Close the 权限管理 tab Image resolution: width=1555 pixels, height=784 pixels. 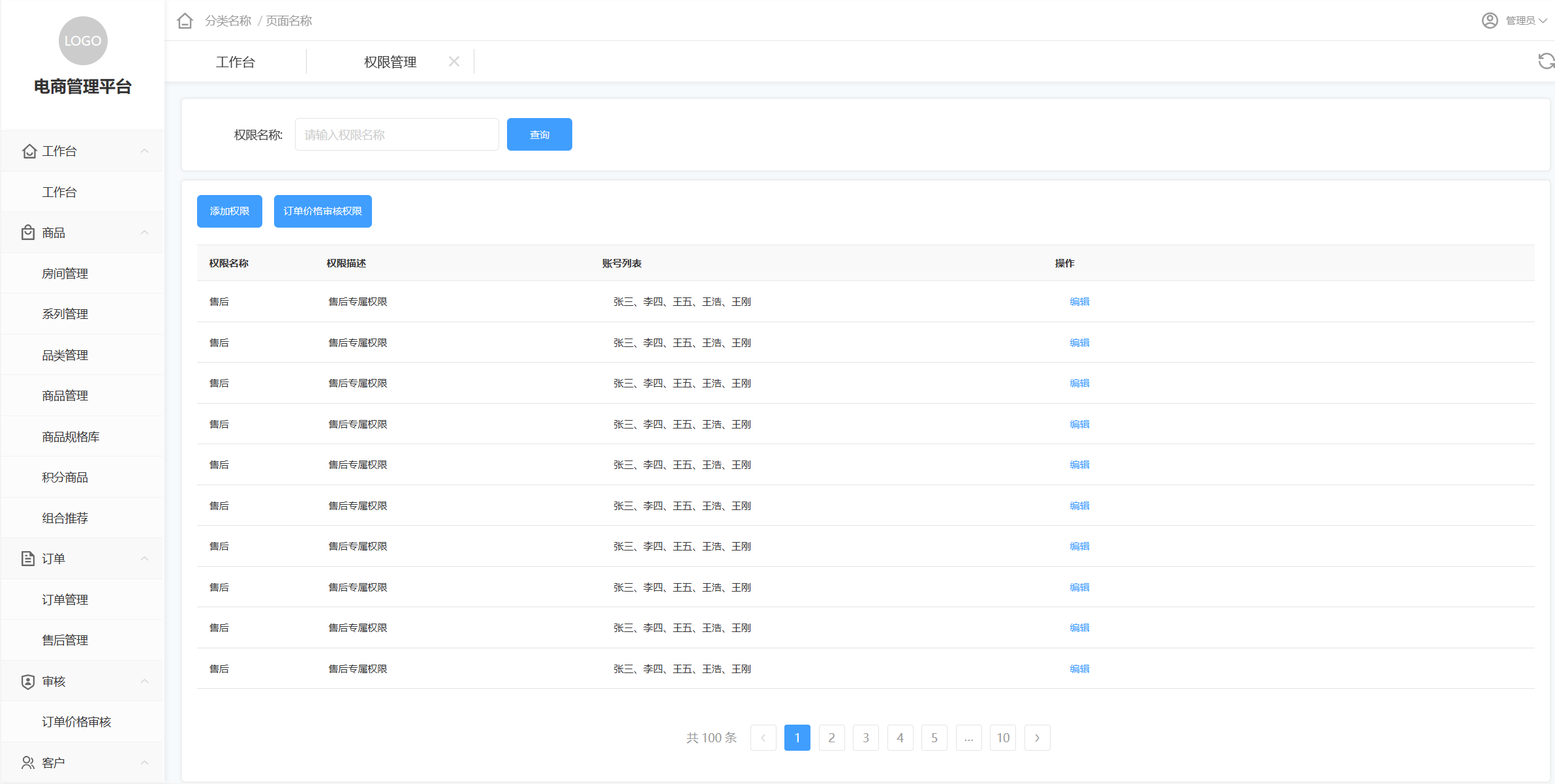pyautogui.click(x=454, y=61)
